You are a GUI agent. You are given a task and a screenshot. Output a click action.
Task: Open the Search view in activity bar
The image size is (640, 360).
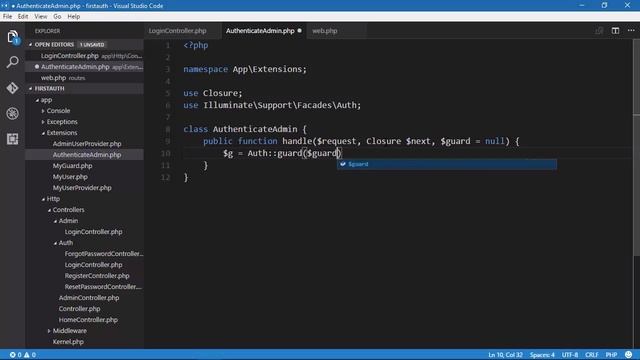click(13, 62)
